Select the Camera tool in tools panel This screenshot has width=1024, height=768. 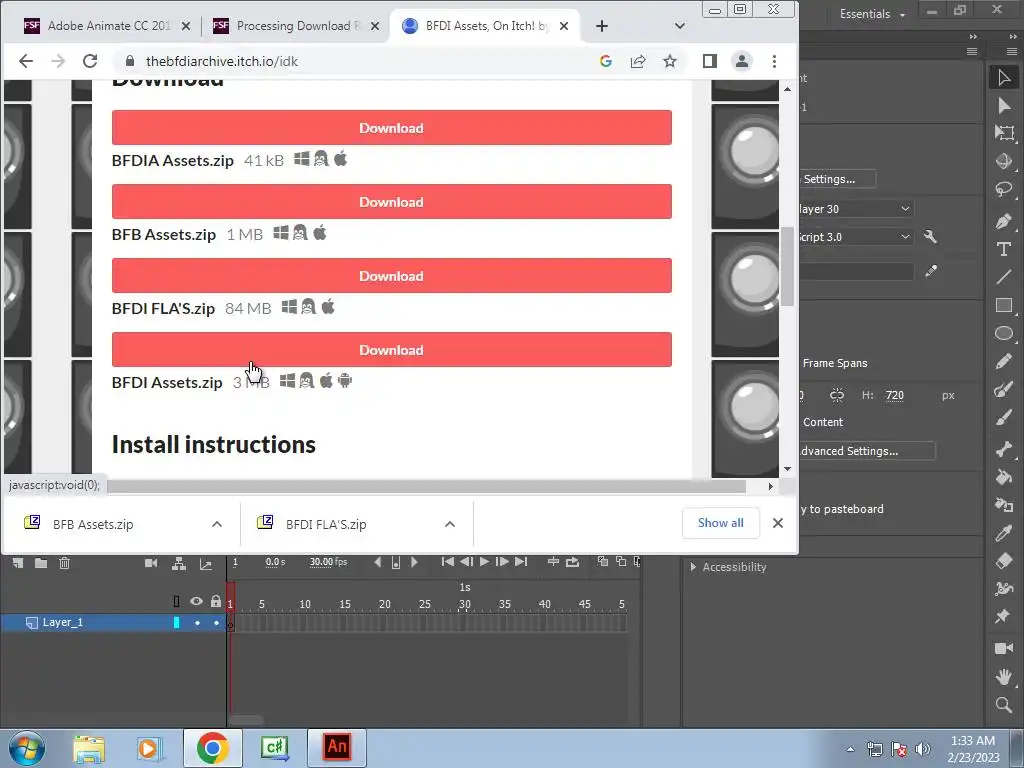pos(1004,648)
